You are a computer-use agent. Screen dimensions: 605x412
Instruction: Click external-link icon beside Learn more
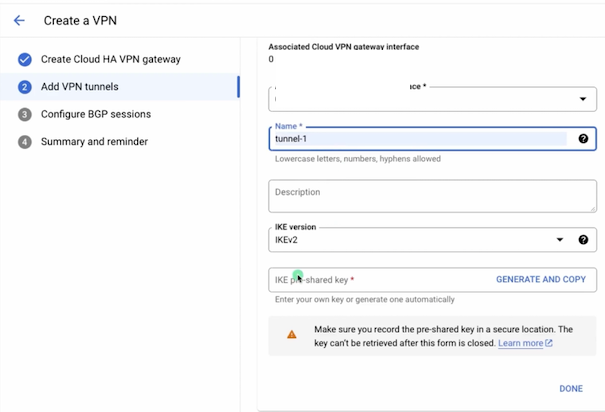pyautogui.click(x=549, y=343)
